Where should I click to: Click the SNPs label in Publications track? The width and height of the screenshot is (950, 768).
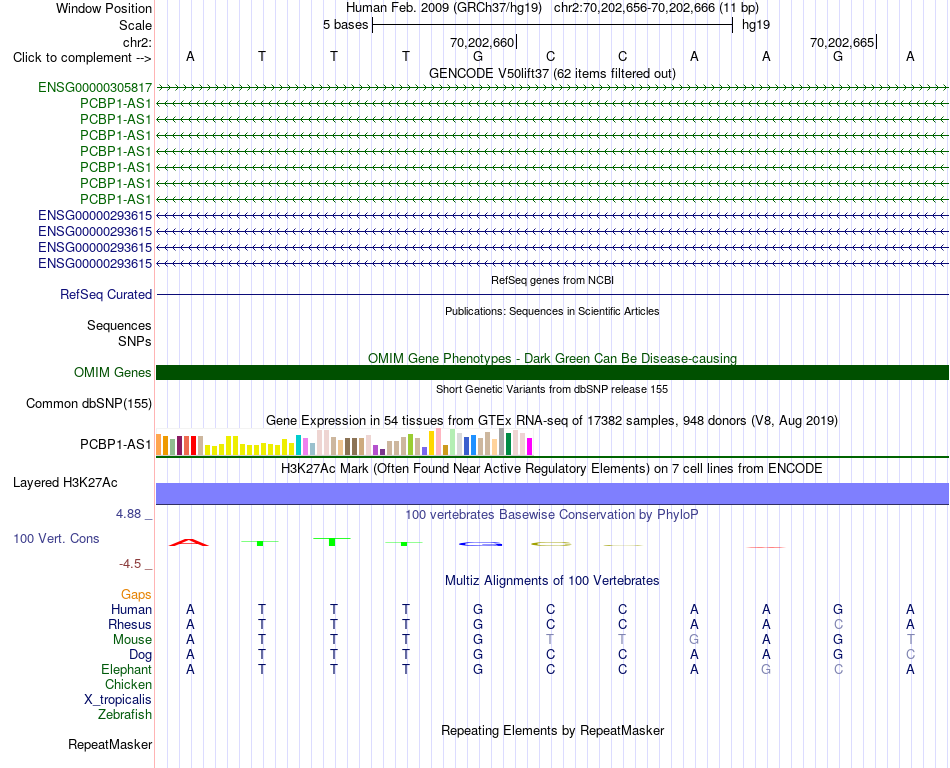pos(135,342)
